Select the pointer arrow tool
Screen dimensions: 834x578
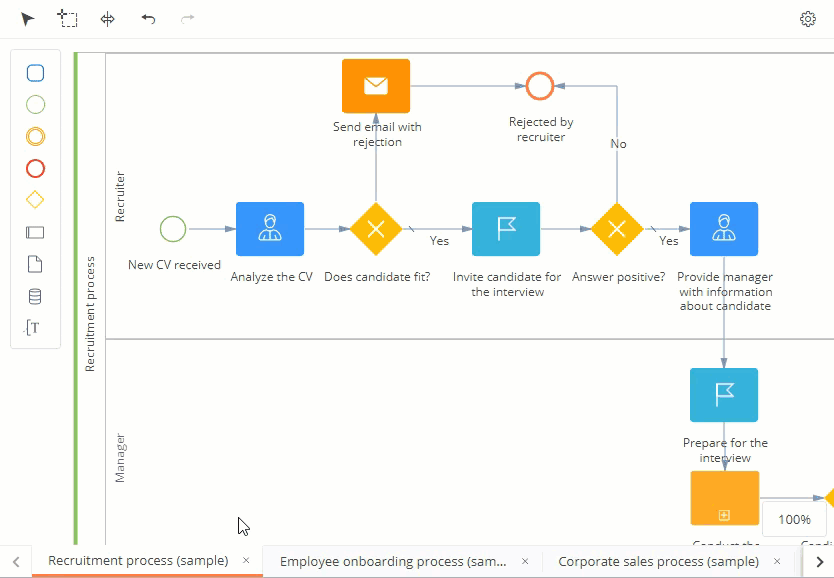coord(27,19)
